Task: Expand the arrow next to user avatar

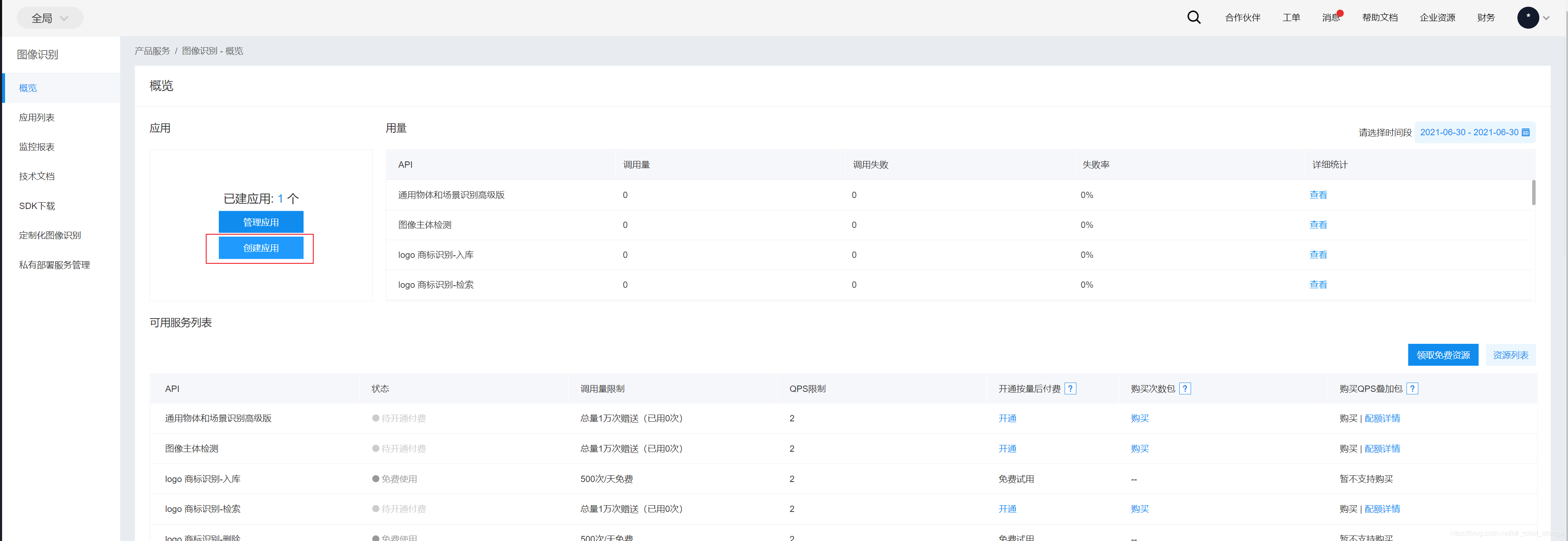Action: [x=1546, y=18]
